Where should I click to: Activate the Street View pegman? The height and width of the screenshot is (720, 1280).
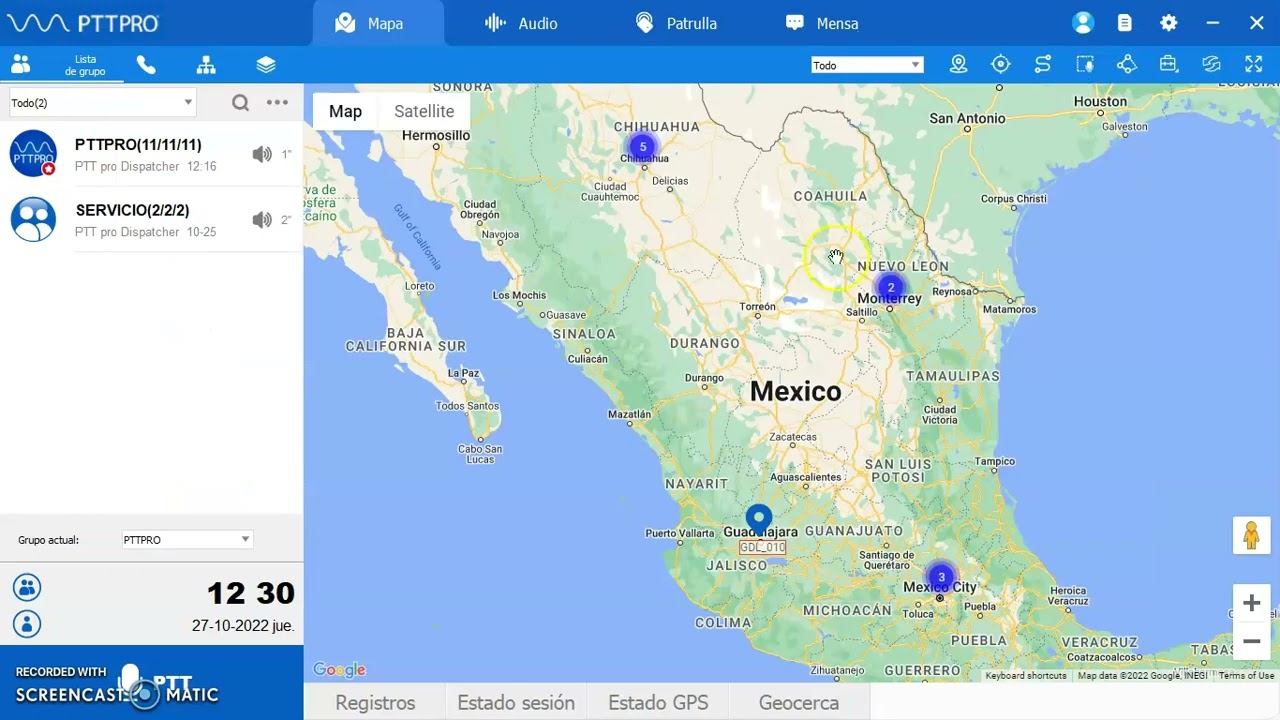click(x=1251, y=536)
